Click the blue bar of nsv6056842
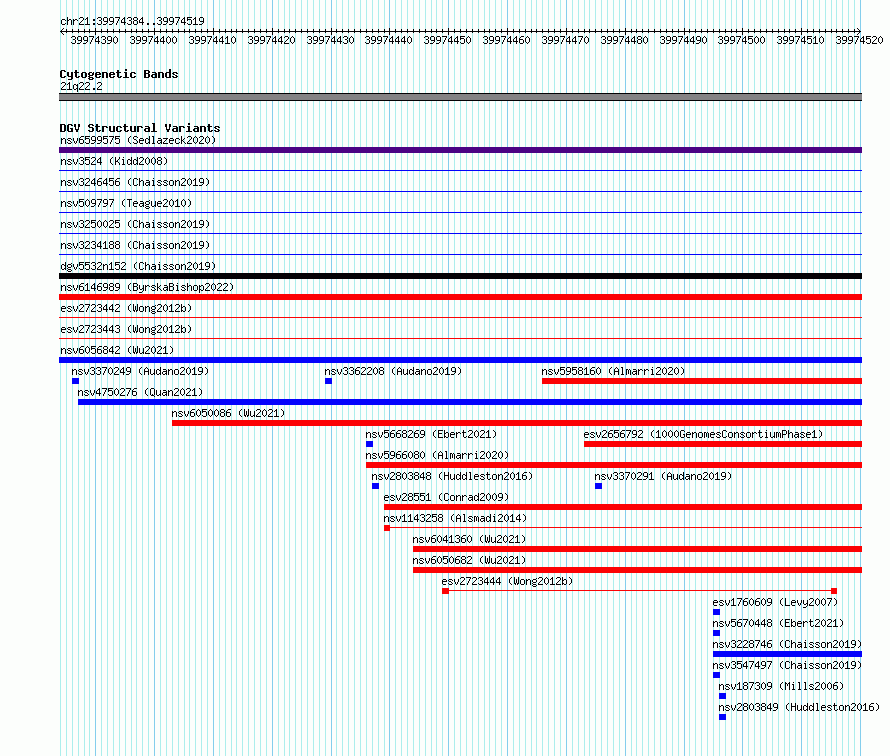 pos(460,360)
